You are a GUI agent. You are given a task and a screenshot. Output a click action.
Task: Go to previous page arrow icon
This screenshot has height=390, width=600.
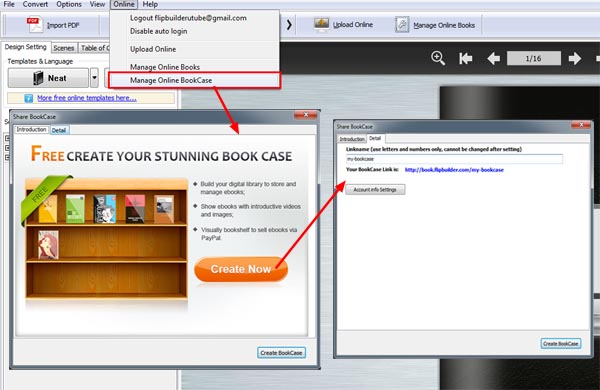tap(494, 59)
